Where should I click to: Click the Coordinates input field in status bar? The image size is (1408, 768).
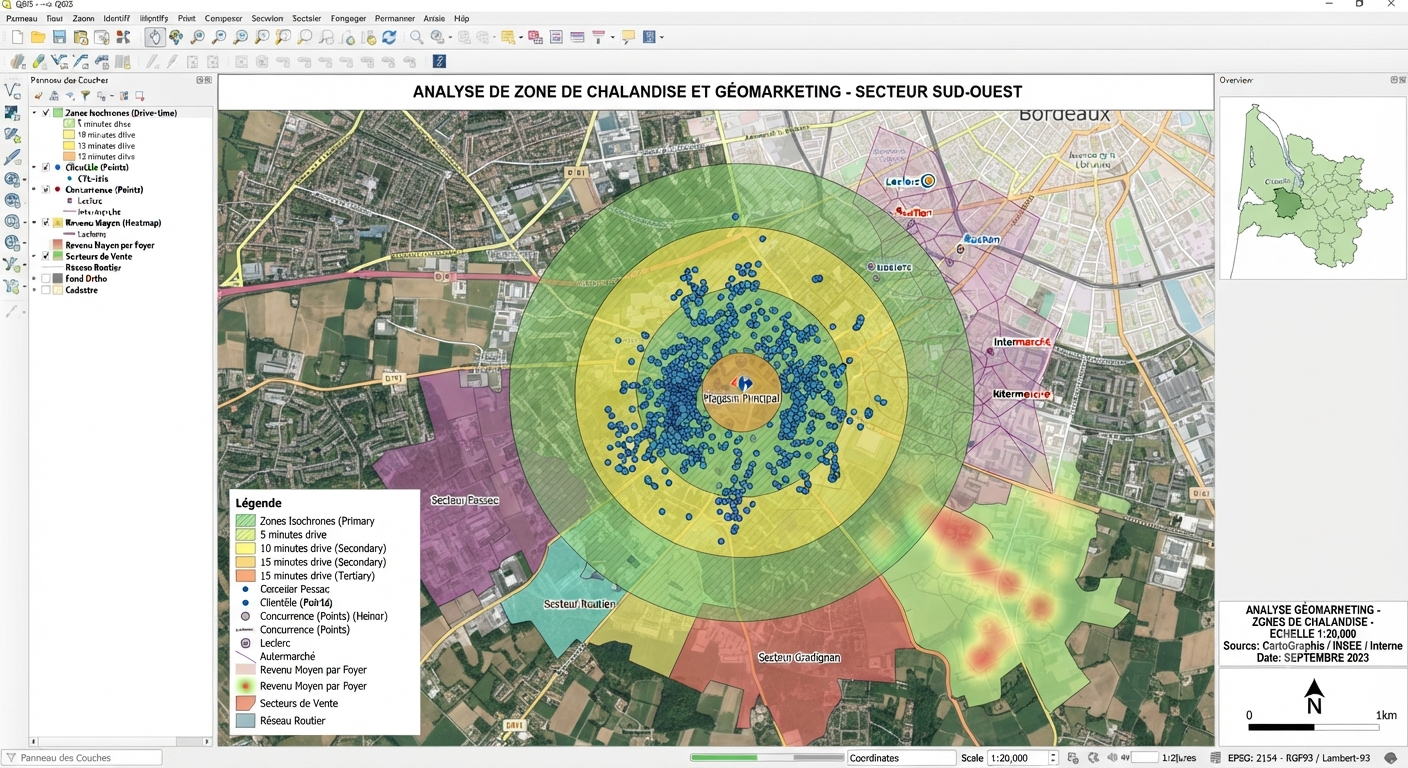[900, 758]
